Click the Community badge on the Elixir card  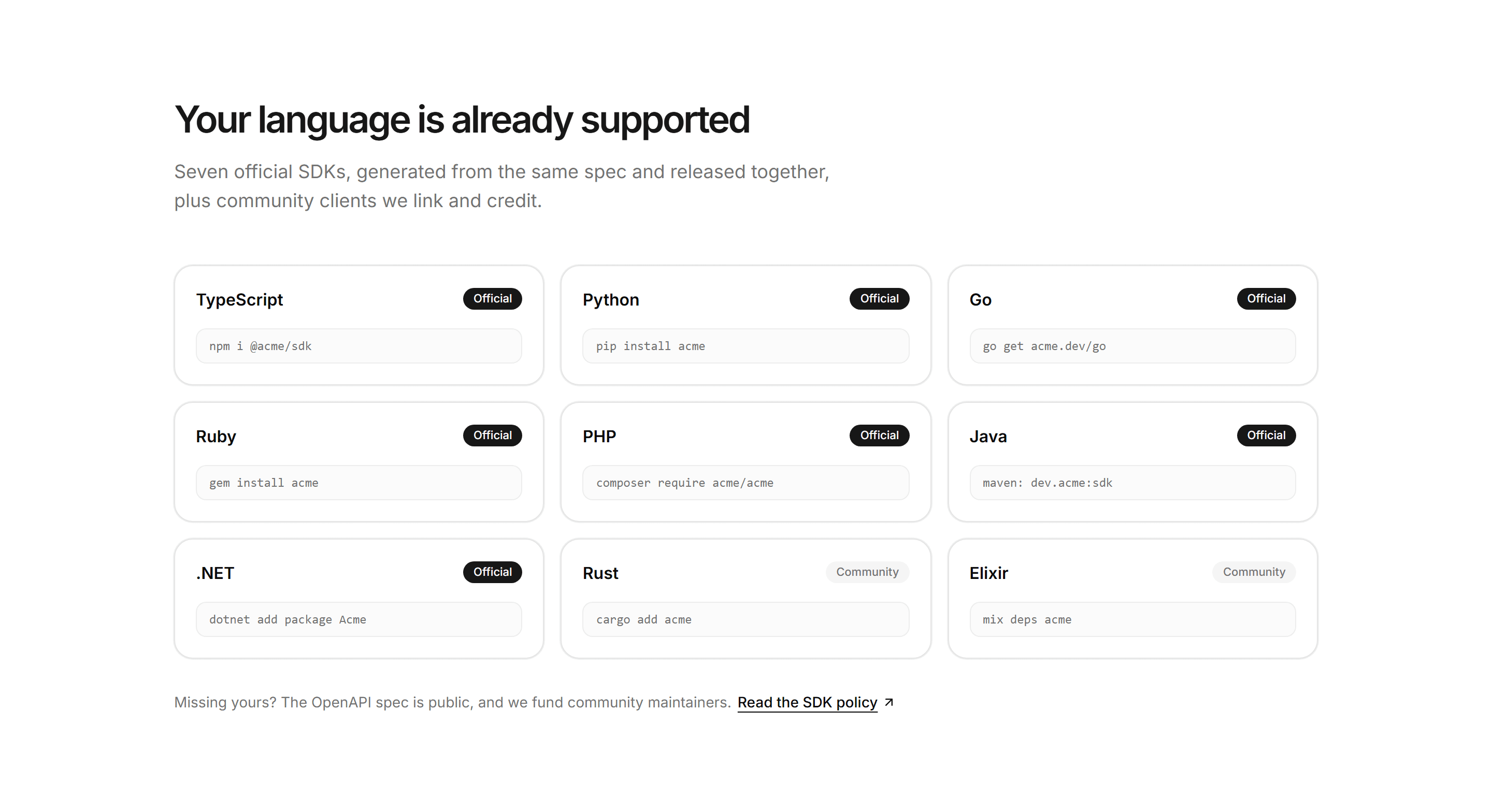(x=1254, y=572)
